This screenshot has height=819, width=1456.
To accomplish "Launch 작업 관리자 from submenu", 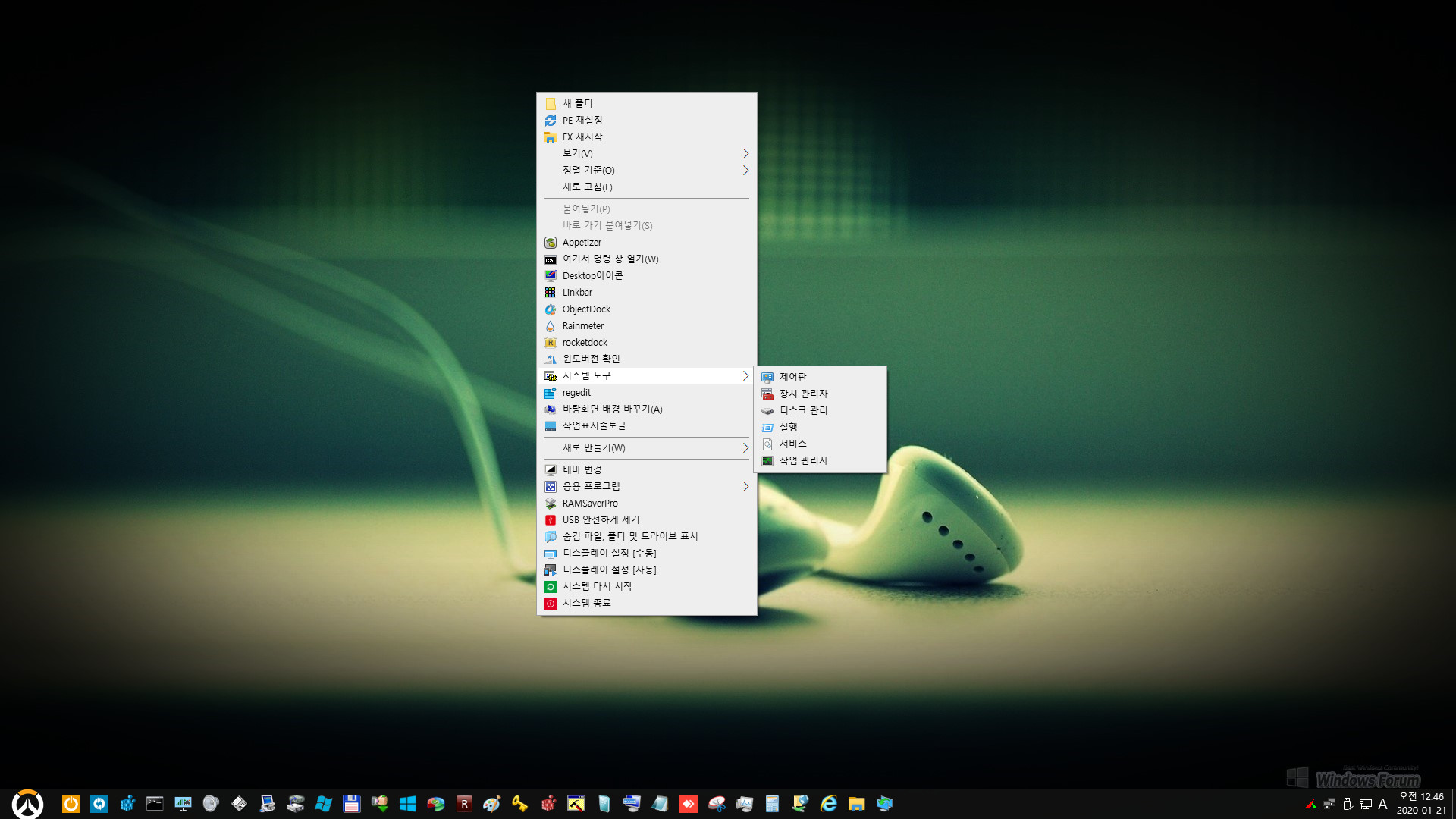I will 820,460.
